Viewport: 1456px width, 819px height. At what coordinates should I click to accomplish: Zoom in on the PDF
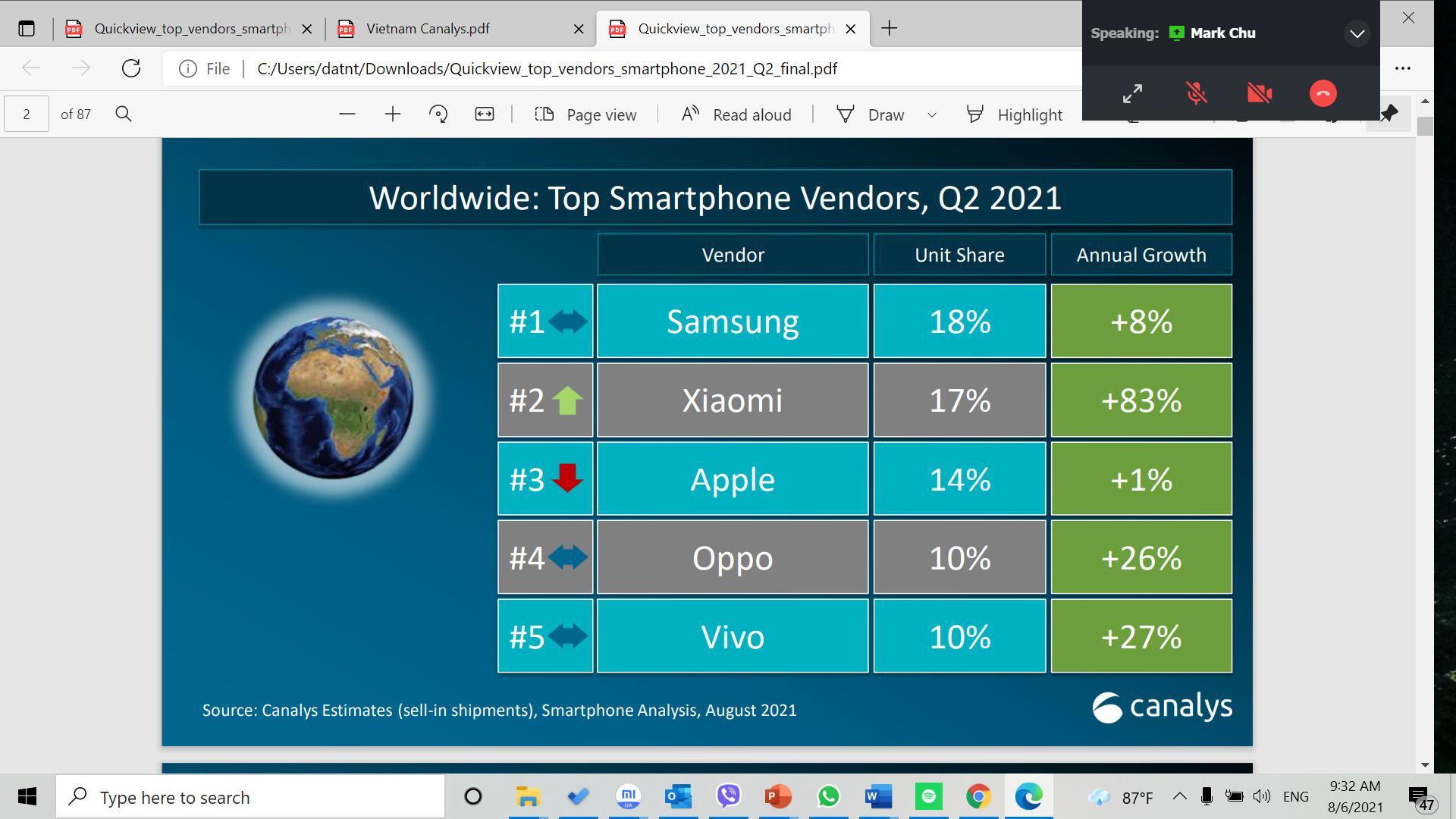pos(393,115)
